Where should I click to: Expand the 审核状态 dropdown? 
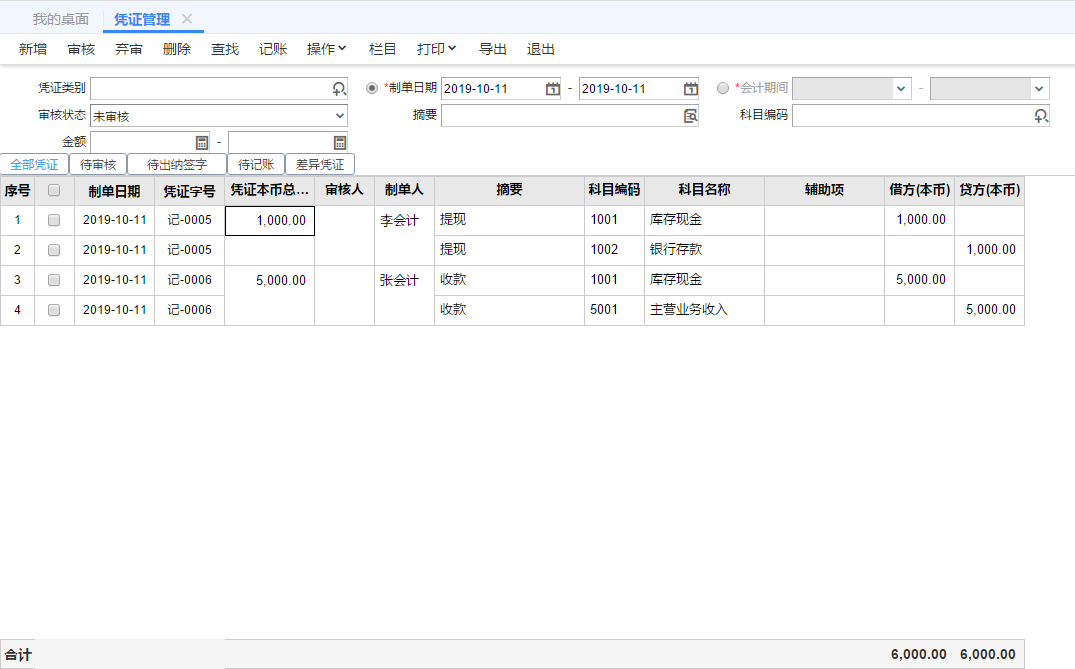pyautogui.click(x=339, y=116)
